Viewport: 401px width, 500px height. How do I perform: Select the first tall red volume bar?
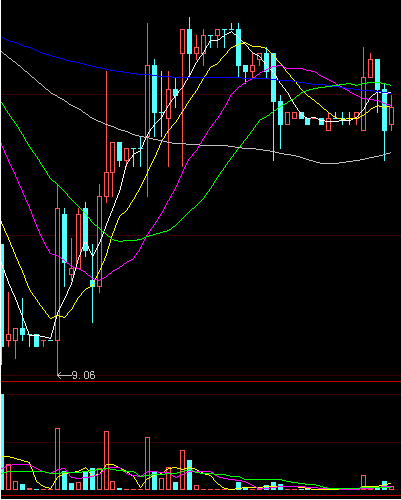[57, 459]
